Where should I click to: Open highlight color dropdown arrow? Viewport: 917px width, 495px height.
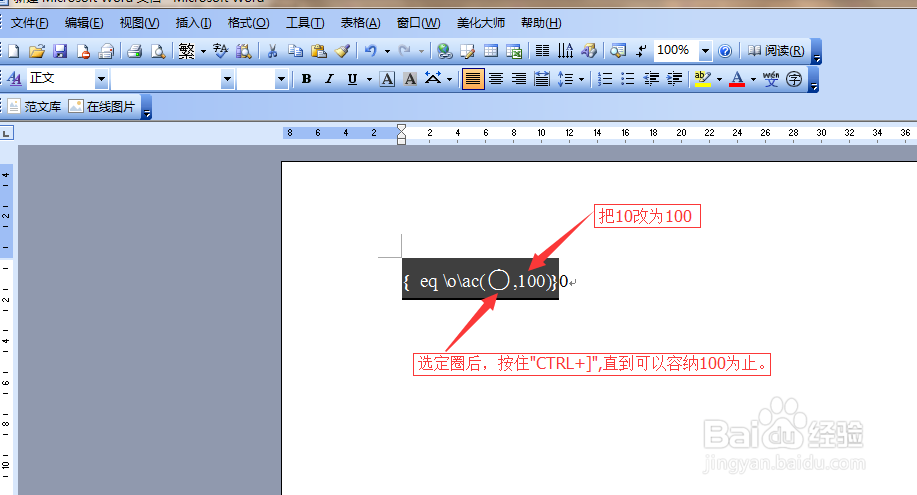[x=719, y=79]
